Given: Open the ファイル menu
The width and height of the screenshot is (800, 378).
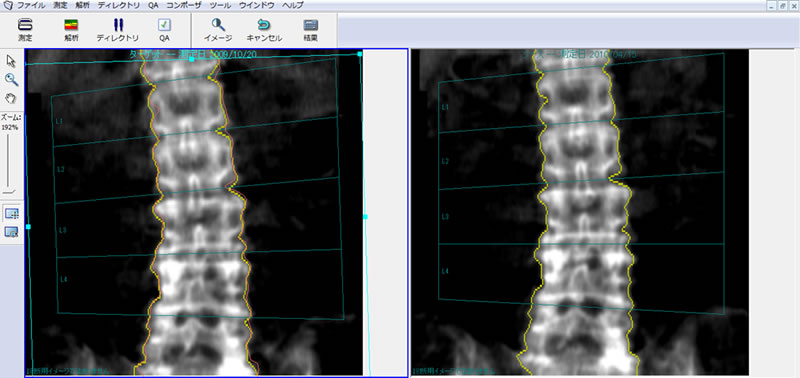Looking at the screenshot, I should click(x=30, y=6).
